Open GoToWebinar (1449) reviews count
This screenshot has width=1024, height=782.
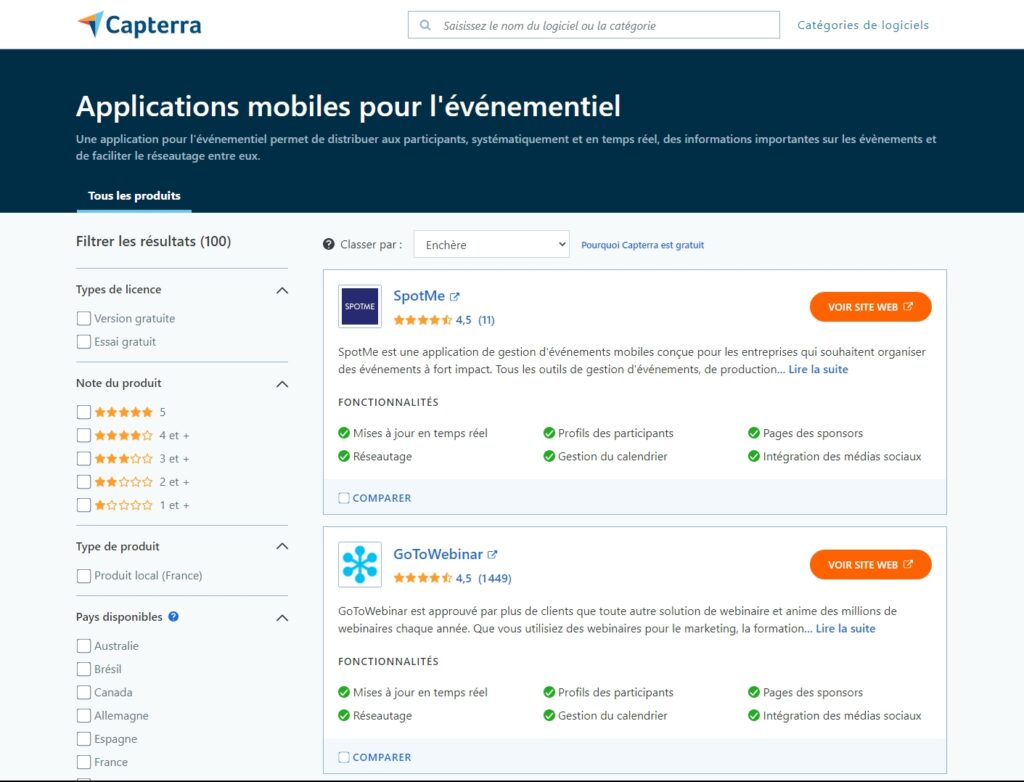tap(494, 578)
